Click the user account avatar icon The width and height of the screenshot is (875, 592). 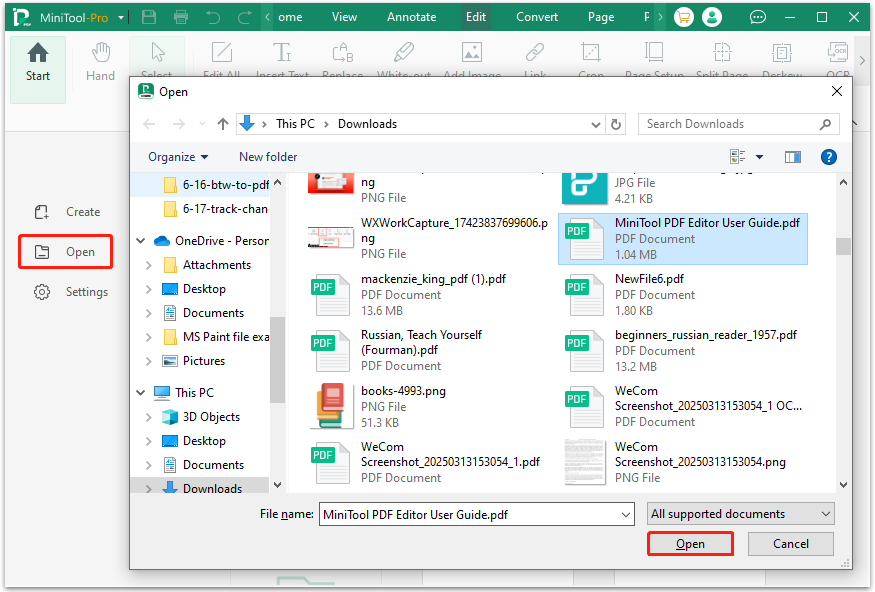[x=712, y=17]
